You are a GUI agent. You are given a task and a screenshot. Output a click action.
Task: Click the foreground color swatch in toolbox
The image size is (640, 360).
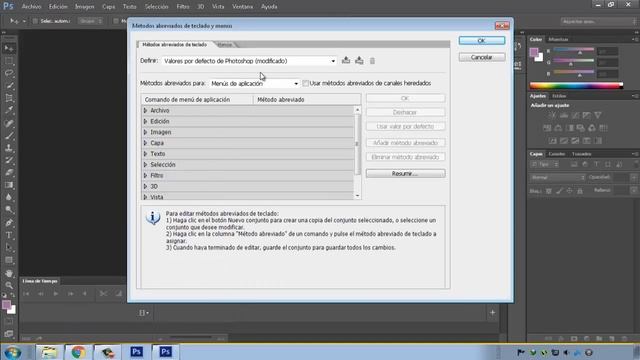click(6, 305)
